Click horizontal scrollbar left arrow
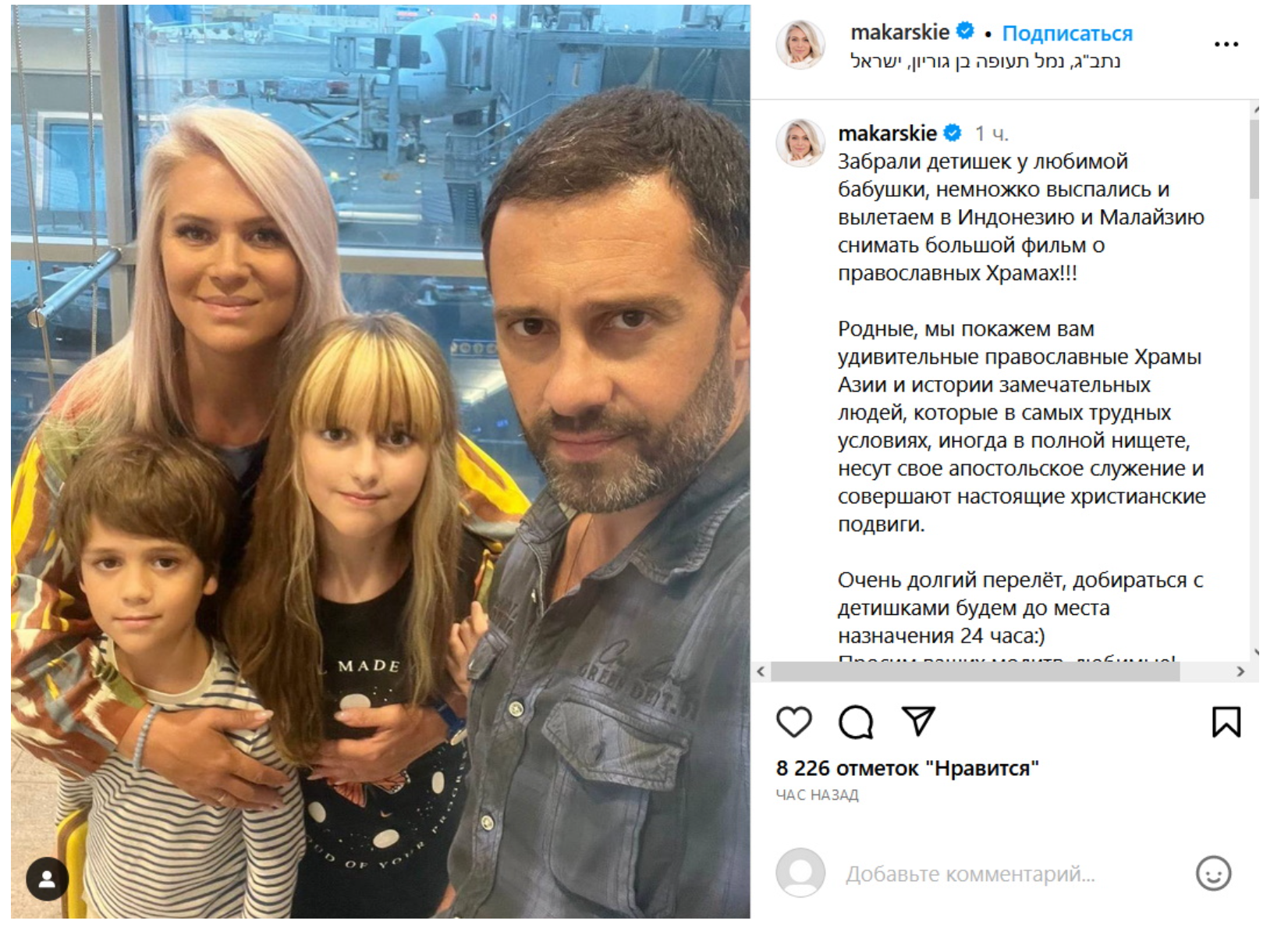The image size is (1288, 942). [x=761, y=671]
